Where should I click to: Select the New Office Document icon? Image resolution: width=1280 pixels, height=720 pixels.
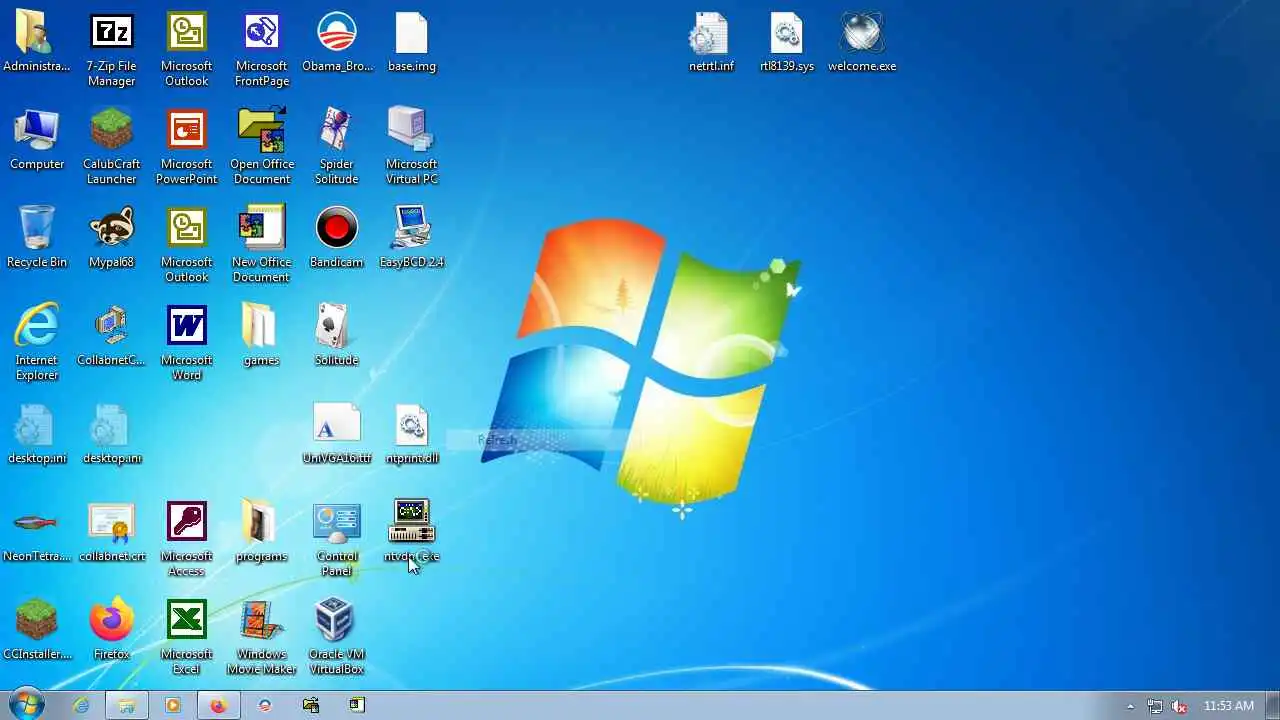pos(261,245)
